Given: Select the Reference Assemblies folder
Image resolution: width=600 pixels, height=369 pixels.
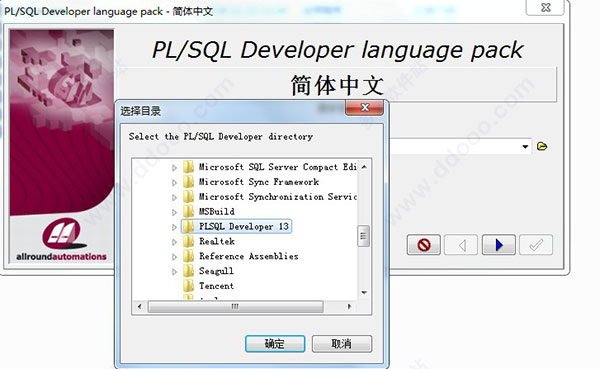Looking at the screenshot, I should [x=248, y=256].
